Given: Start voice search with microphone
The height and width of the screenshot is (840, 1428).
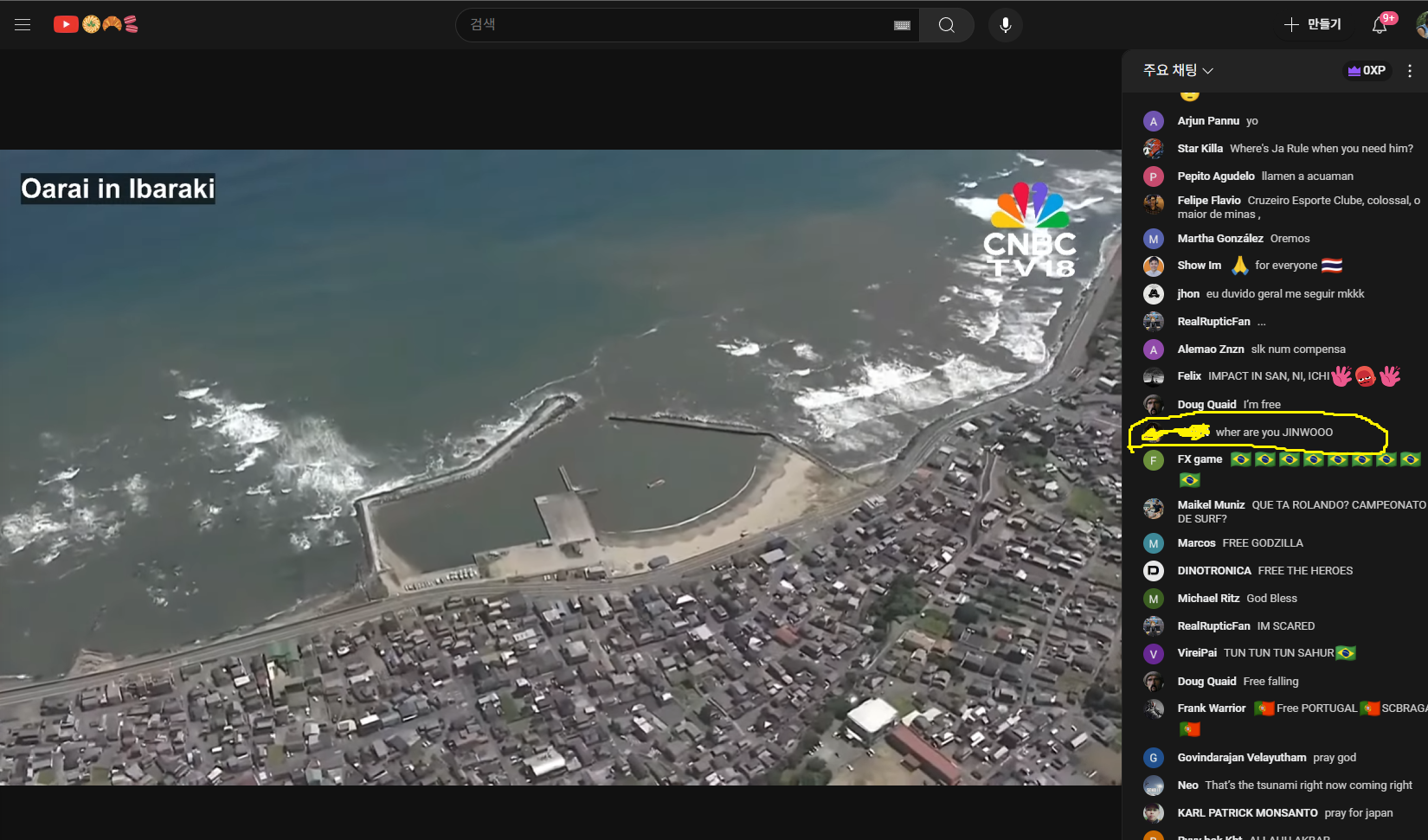Looking at the screenshot, I should pos(1005,25).
